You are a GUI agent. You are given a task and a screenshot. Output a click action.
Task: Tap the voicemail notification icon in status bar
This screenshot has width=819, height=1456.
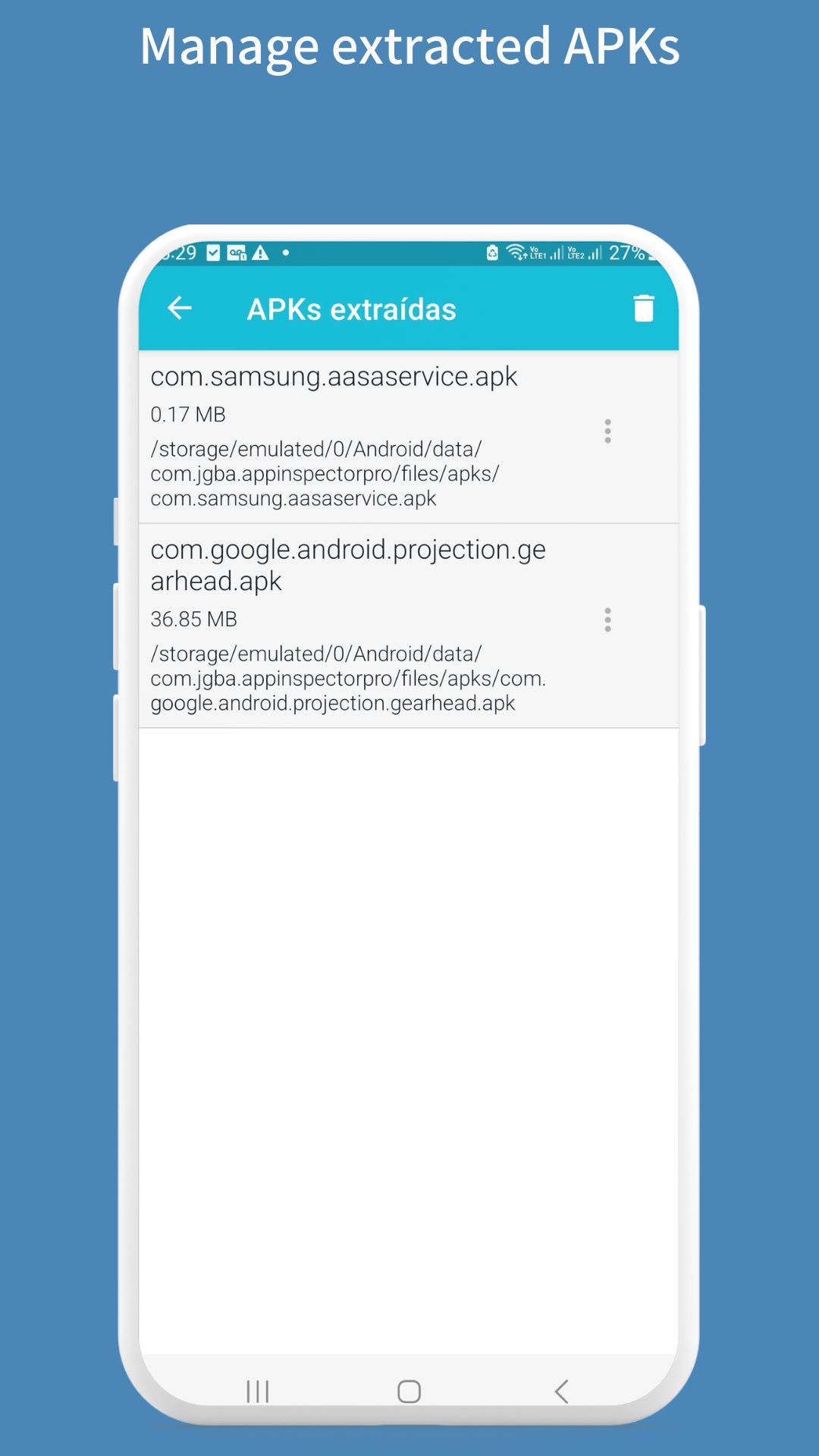pyautogui.click(x=237, y=253)
